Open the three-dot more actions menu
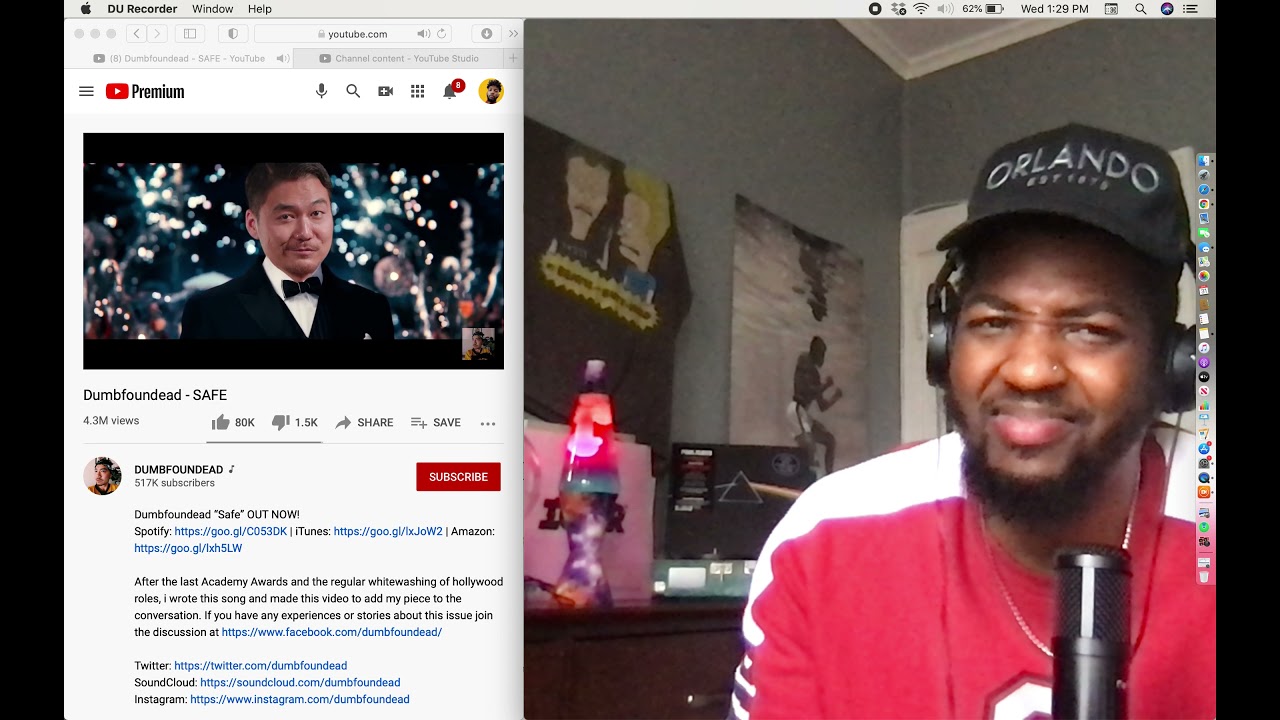Viewport: 1280px width, 720px height. click(x=488, y=423)
